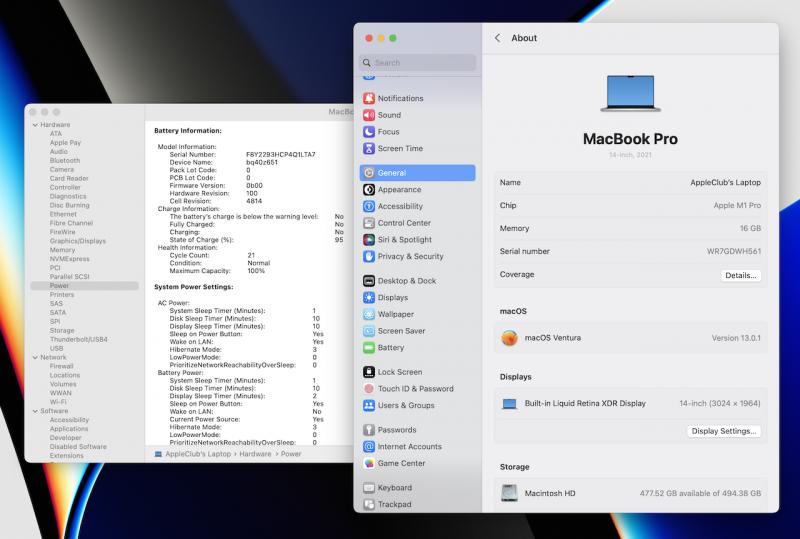The height and width of the screenshot is (539, 800).
Task: Select Wi-Fi in System Information sidebar
Action: coord(58,402)
